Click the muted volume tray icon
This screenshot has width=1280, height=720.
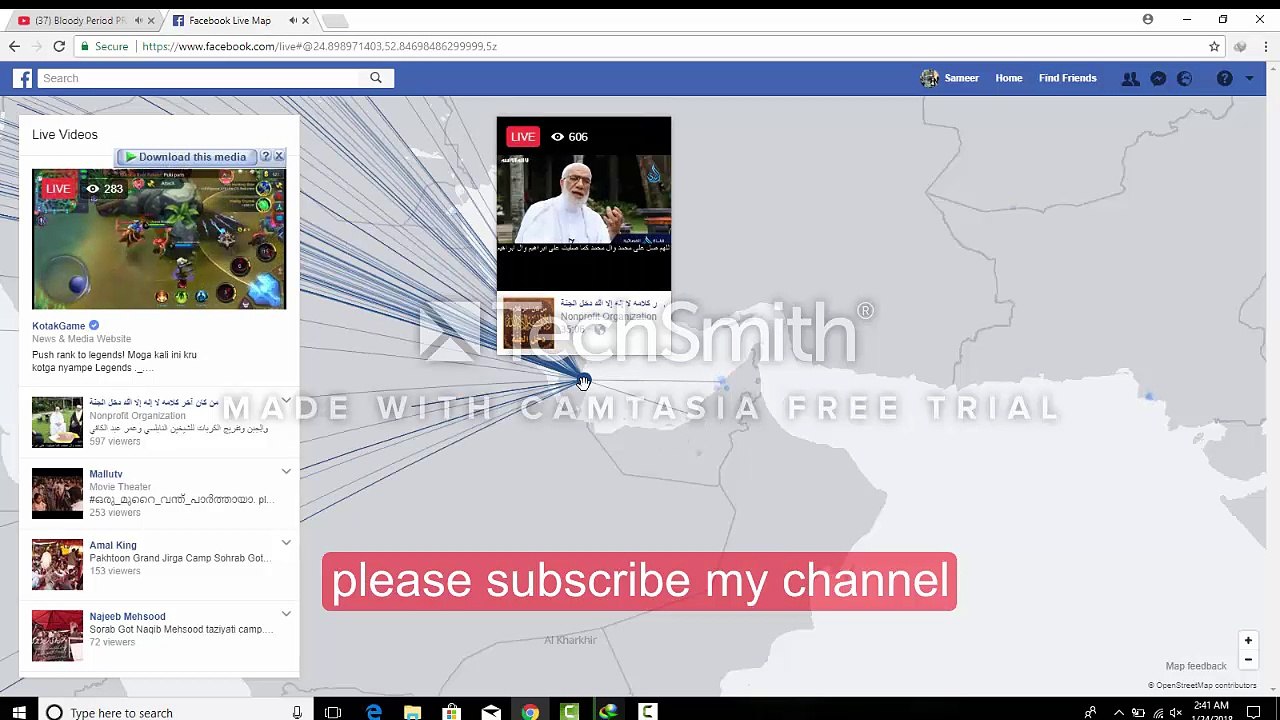pyautogui.click(x=1176, y=712)
